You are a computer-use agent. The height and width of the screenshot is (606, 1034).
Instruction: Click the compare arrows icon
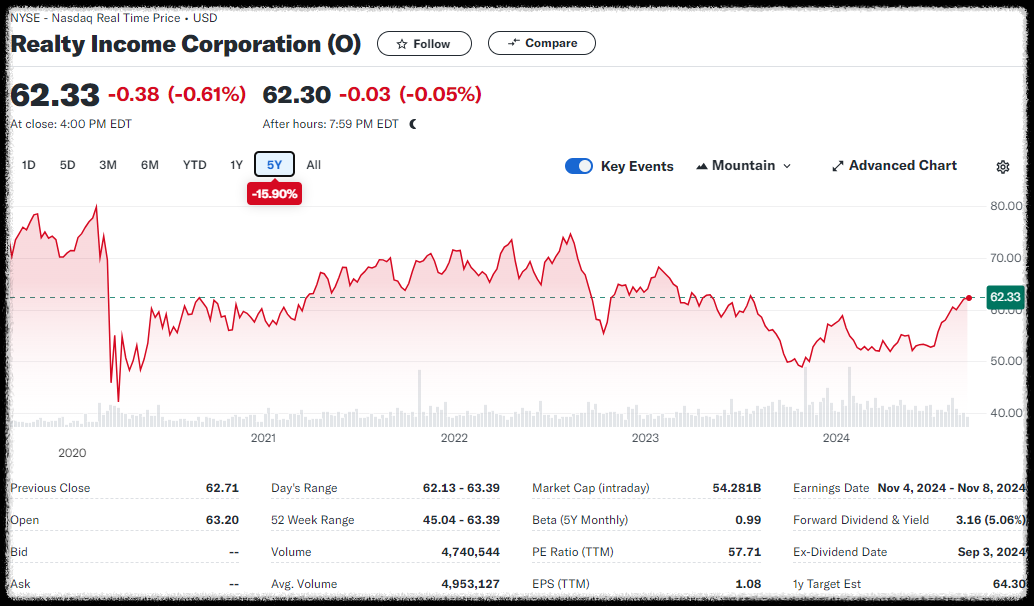tap(514, 43)
